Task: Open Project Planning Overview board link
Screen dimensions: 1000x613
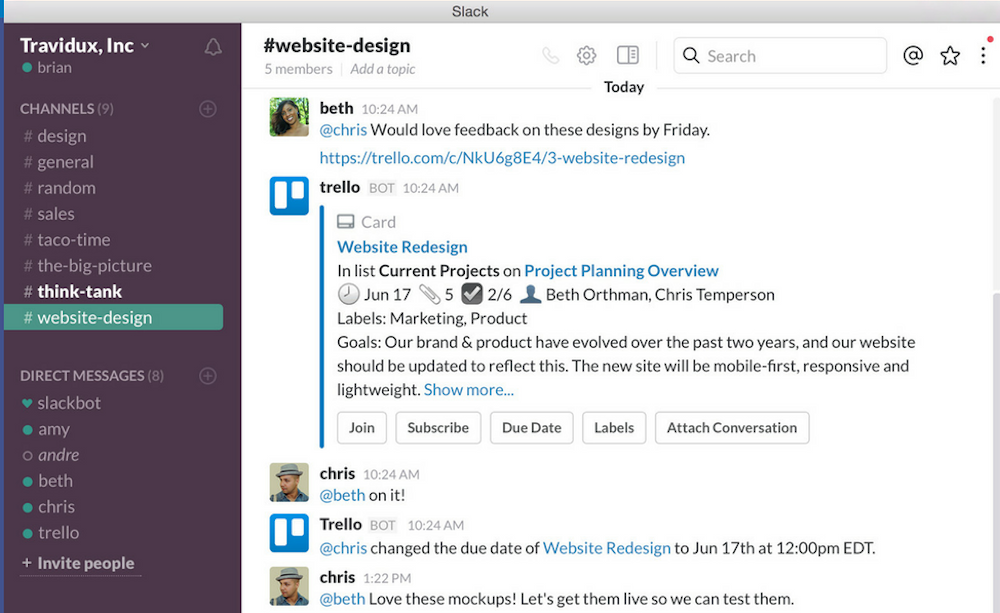Action: [x=622, y=270]
